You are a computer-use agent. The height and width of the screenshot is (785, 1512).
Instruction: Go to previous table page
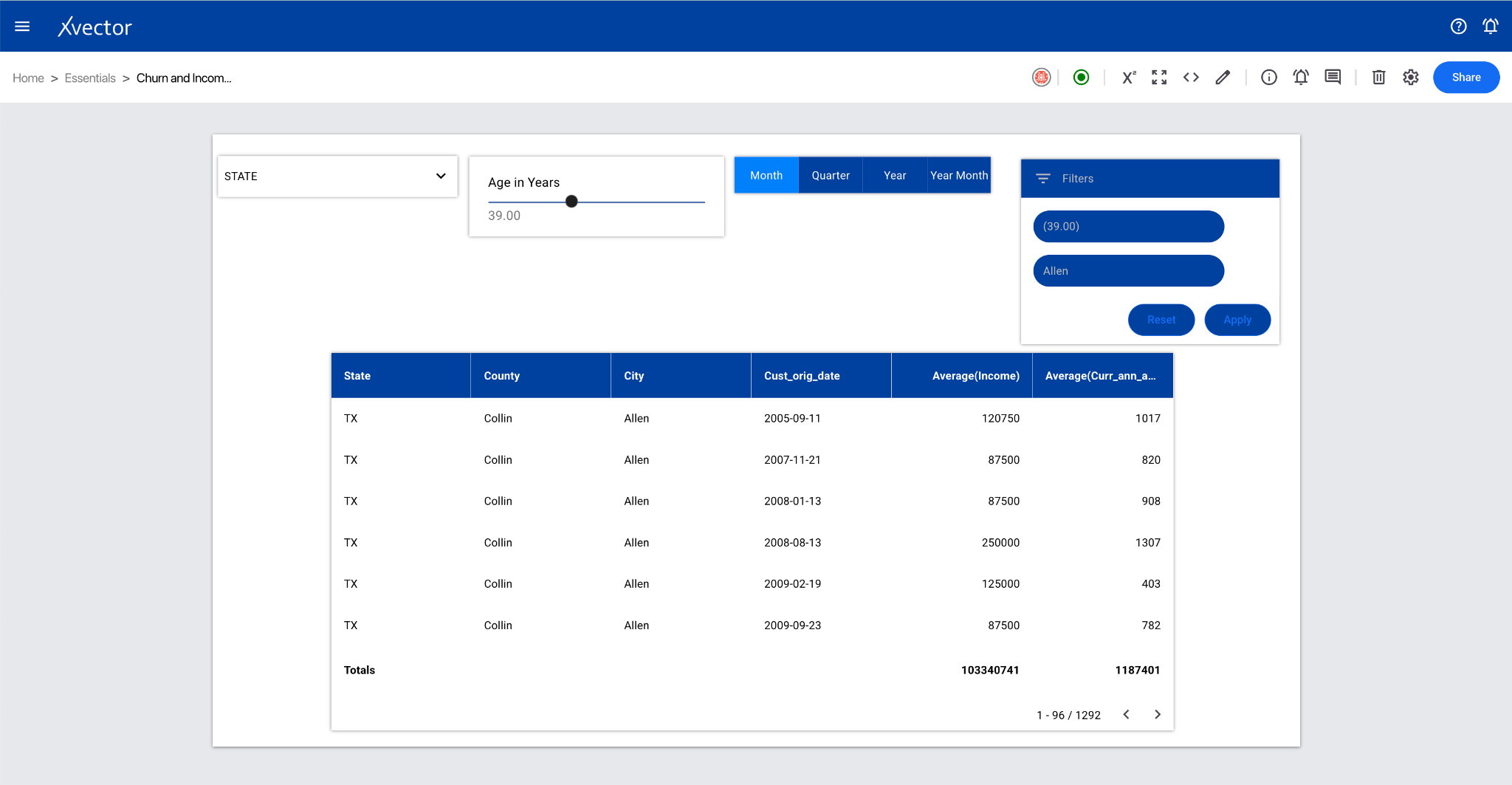[x=1127, y=715]
